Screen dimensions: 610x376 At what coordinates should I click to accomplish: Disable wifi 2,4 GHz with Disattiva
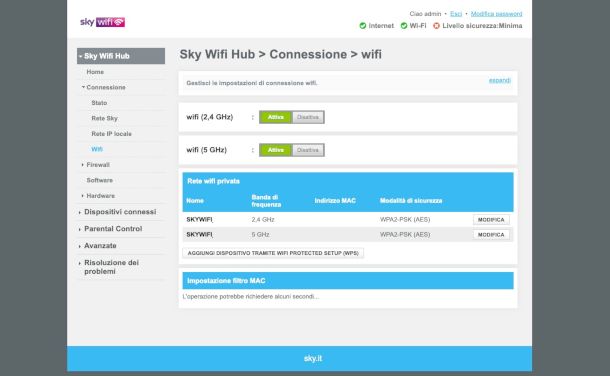(308, 117)
